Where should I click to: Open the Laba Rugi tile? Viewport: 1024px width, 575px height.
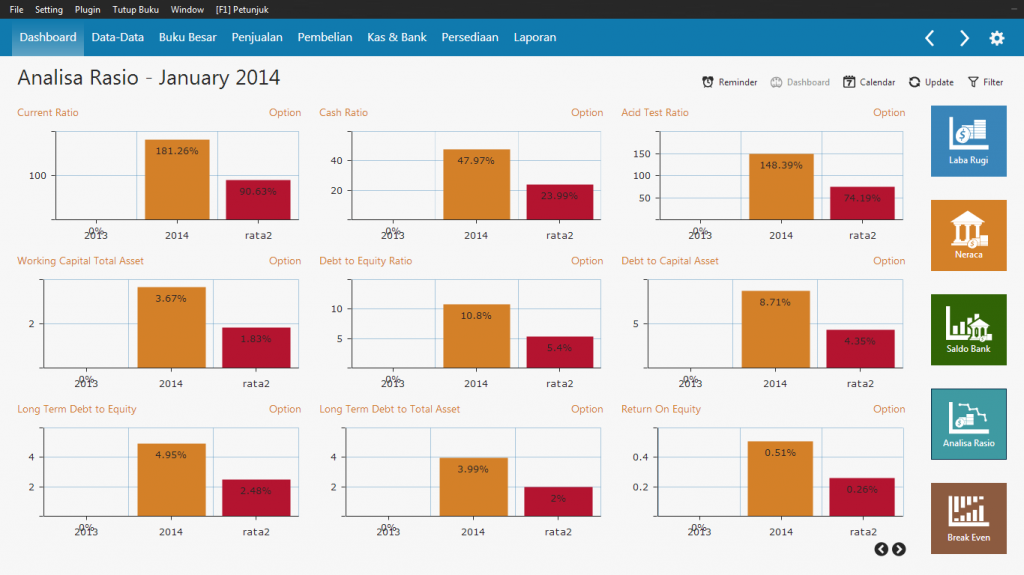point(968,141)
